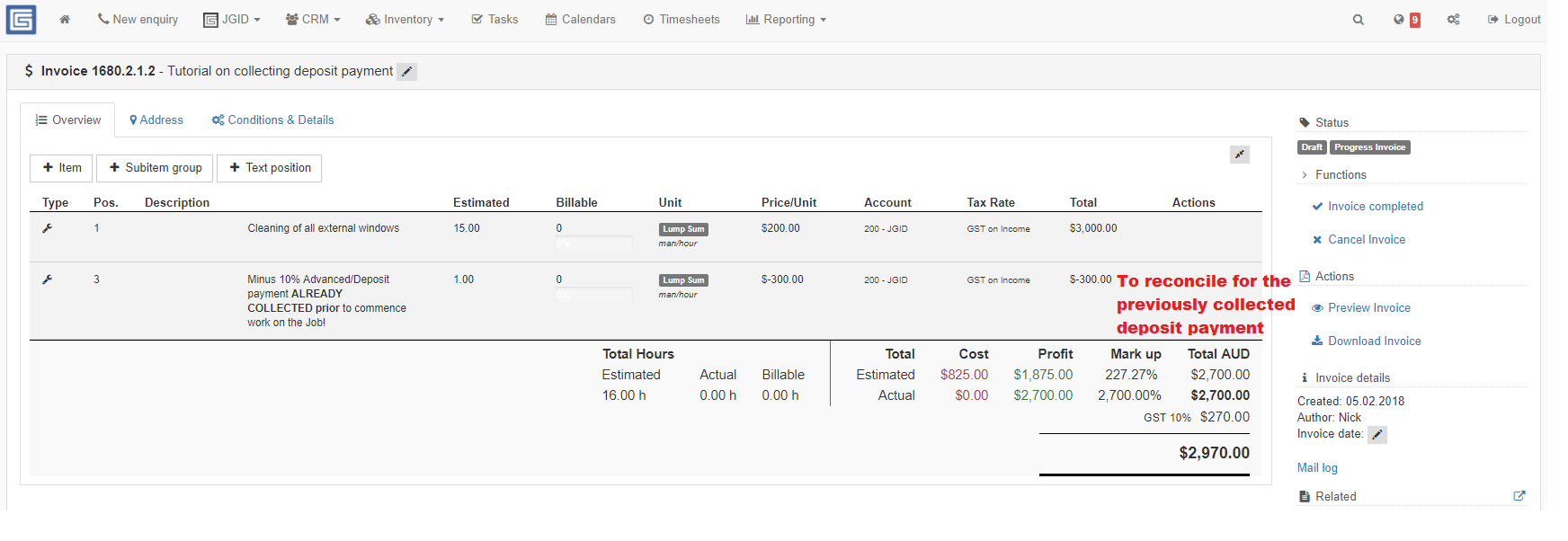Viewport: 1568px width, 541px height.
Task: Switch to the Overview tab
Action: 67,120
